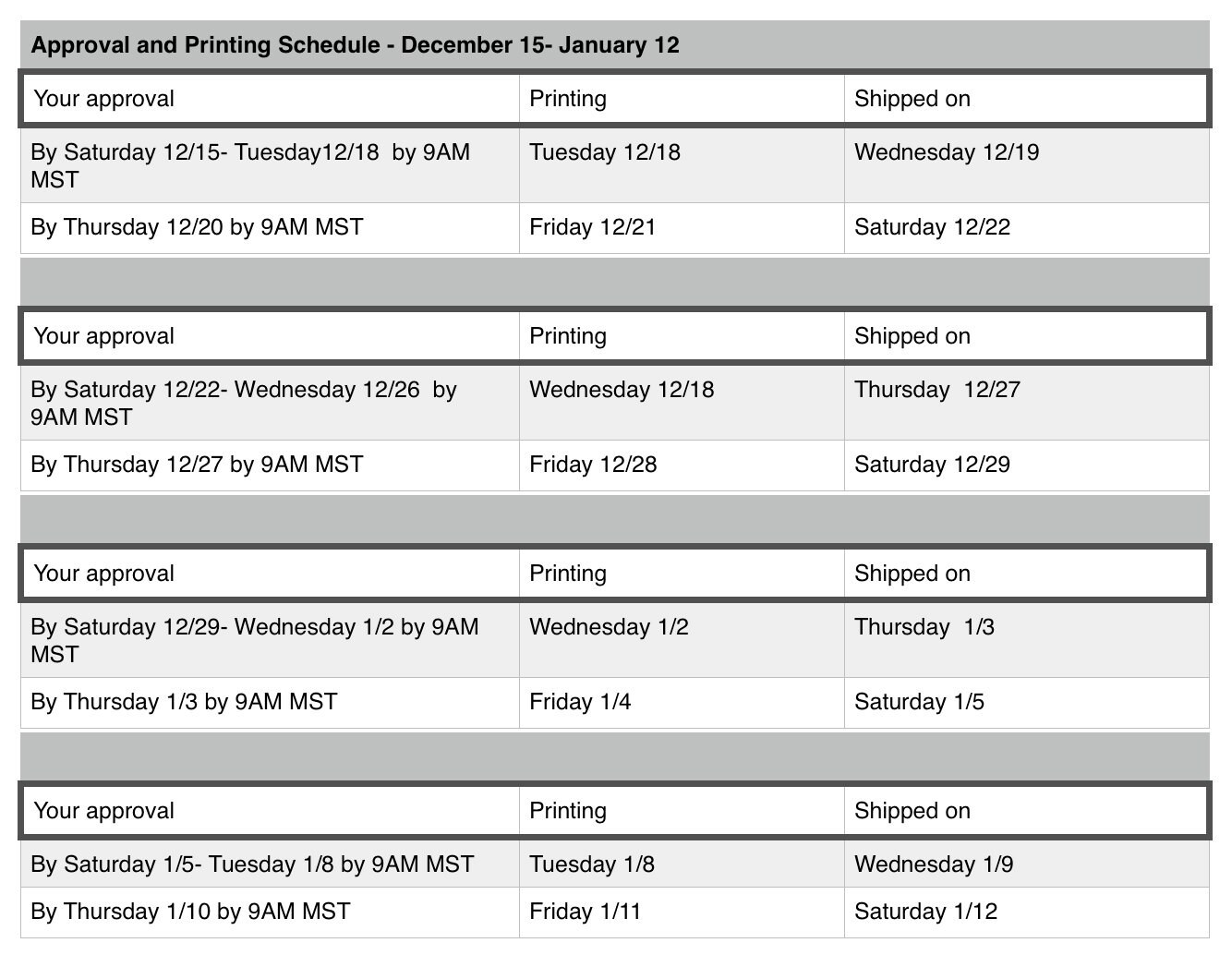Image resolution: width=1232 pixels, height=955 pixels.
Task: Select the 'Wednesday 1/9' shipped cell
Action: (1026, 864)
